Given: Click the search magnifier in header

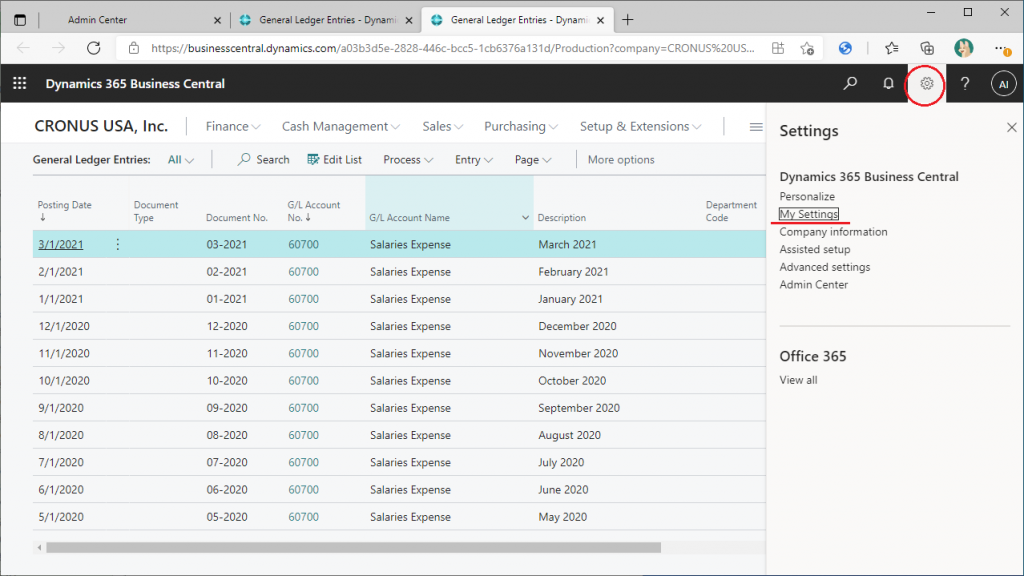Looking at the screenshot, I should point(850,84).
